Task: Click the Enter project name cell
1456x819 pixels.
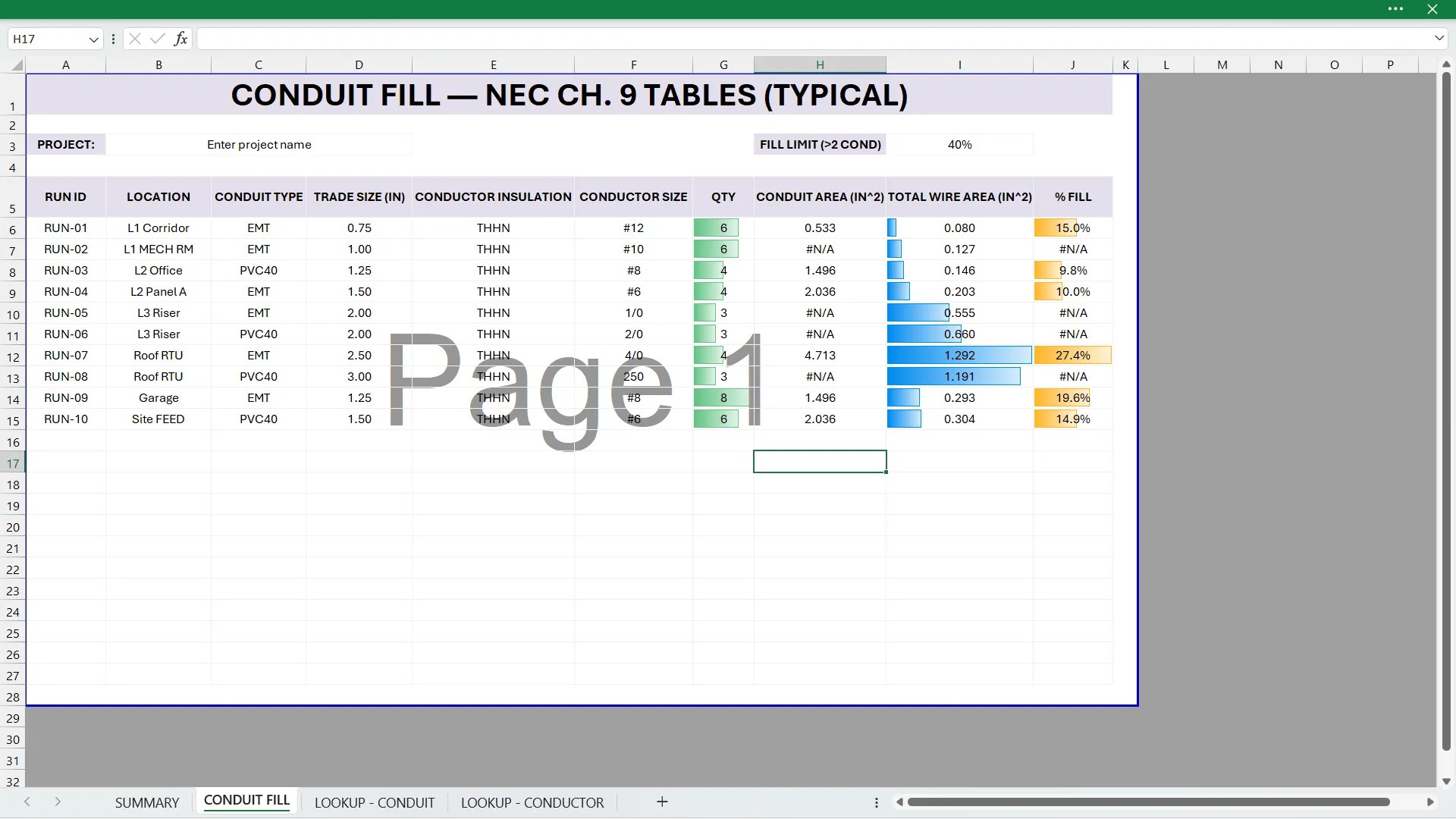Action: [x=259, y=145]
